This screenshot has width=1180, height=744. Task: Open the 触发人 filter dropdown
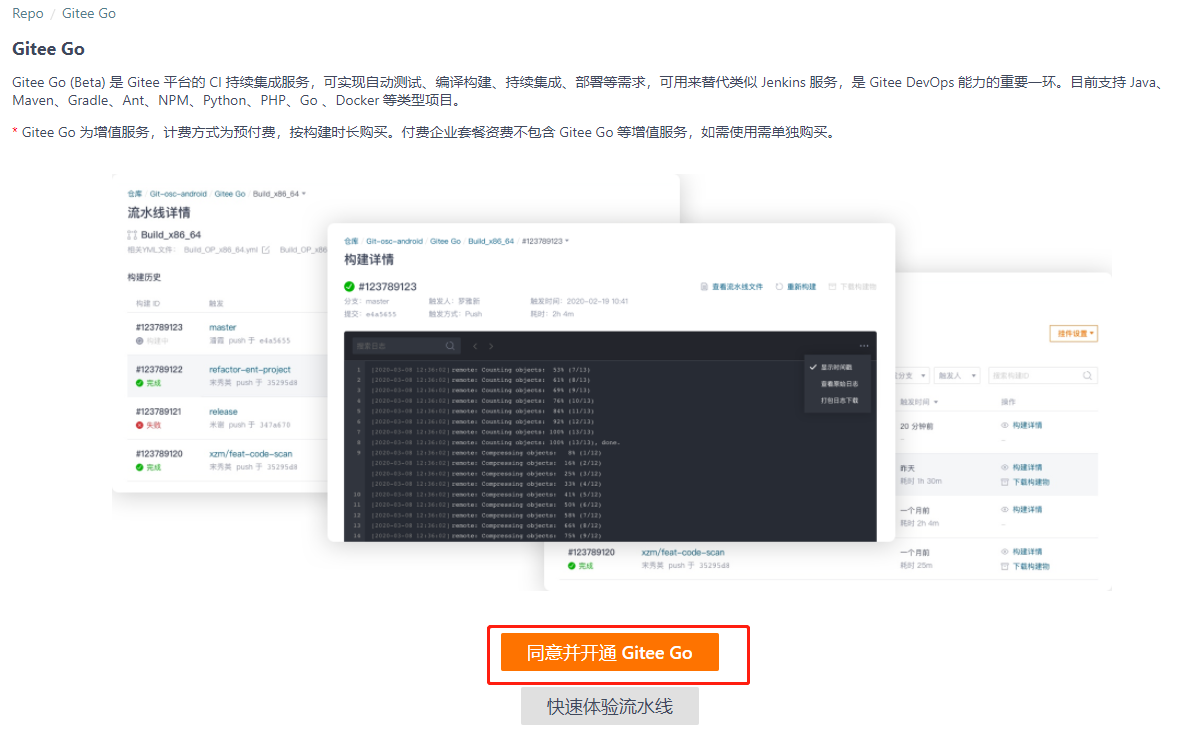click(956, 374)
